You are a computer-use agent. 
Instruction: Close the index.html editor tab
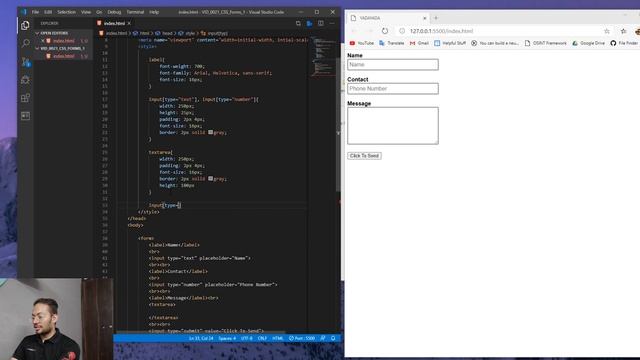click(129, 24)
